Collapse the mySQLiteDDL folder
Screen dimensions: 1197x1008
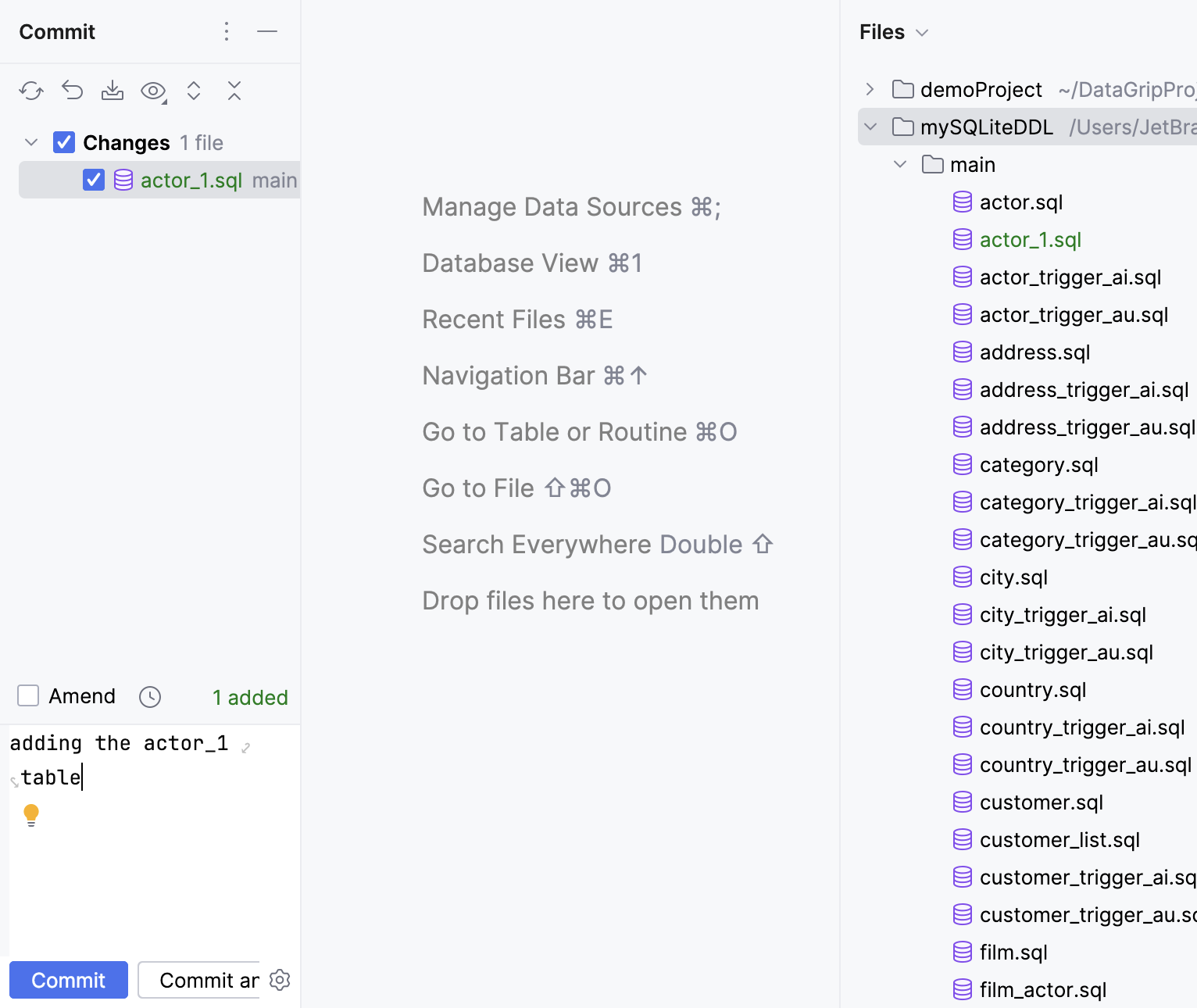point(870,127)
